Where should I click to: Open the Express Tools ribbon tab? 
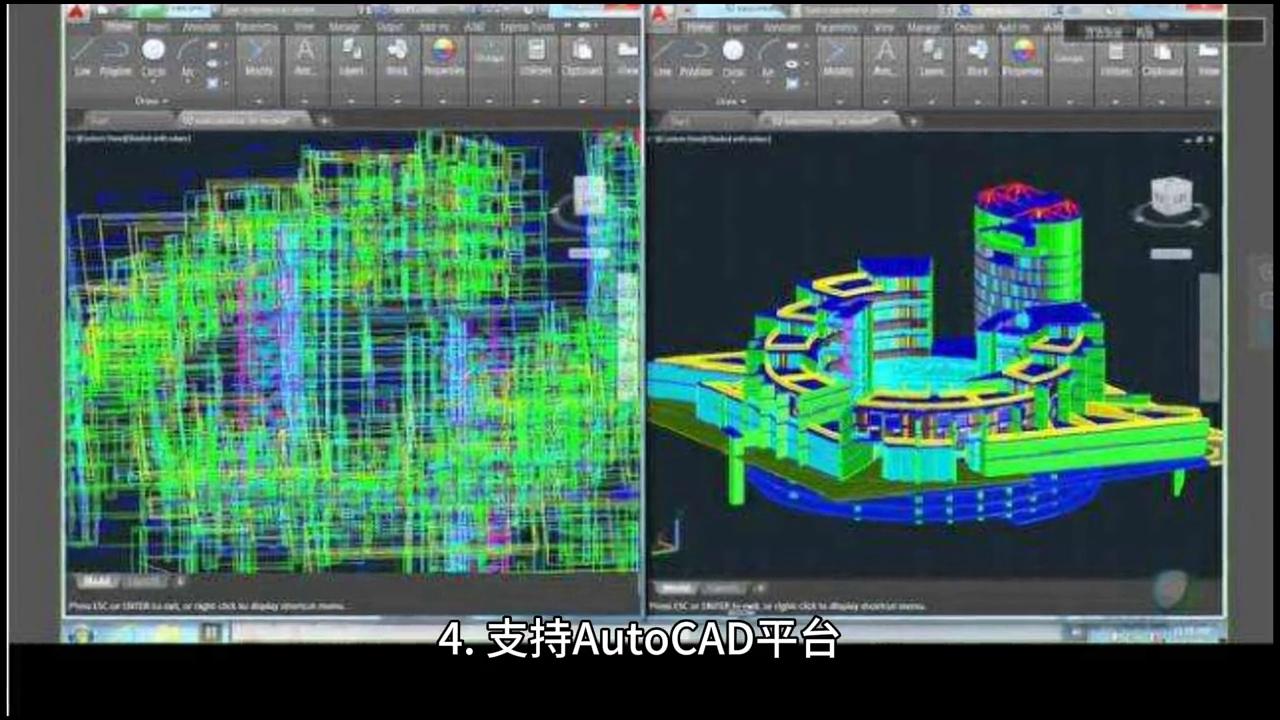pyautogui.click(x=518, y=27)
